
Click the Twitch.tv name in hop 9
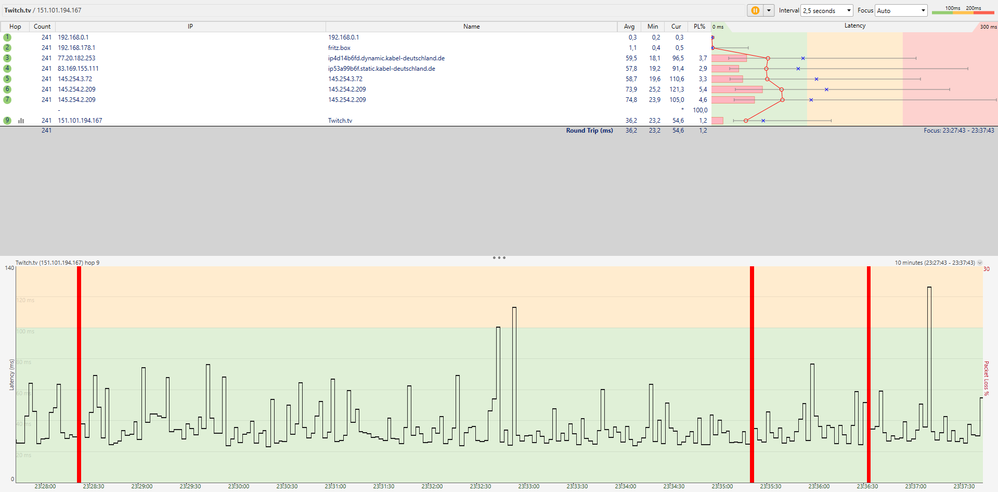(340, 120)
